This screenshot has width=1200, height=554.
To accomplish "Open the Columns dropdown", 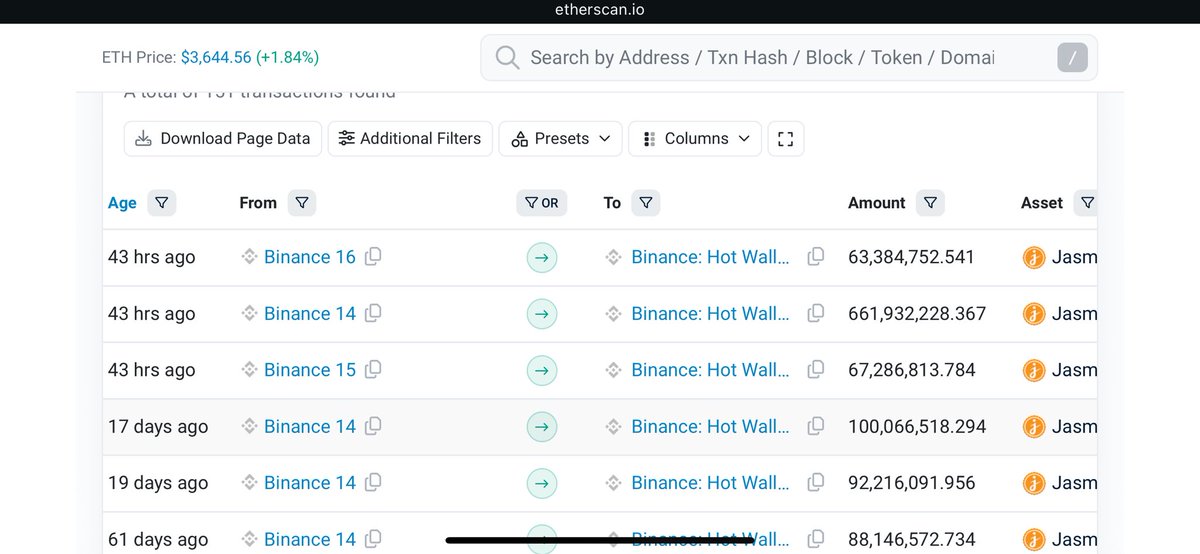I will click(695, 138).
